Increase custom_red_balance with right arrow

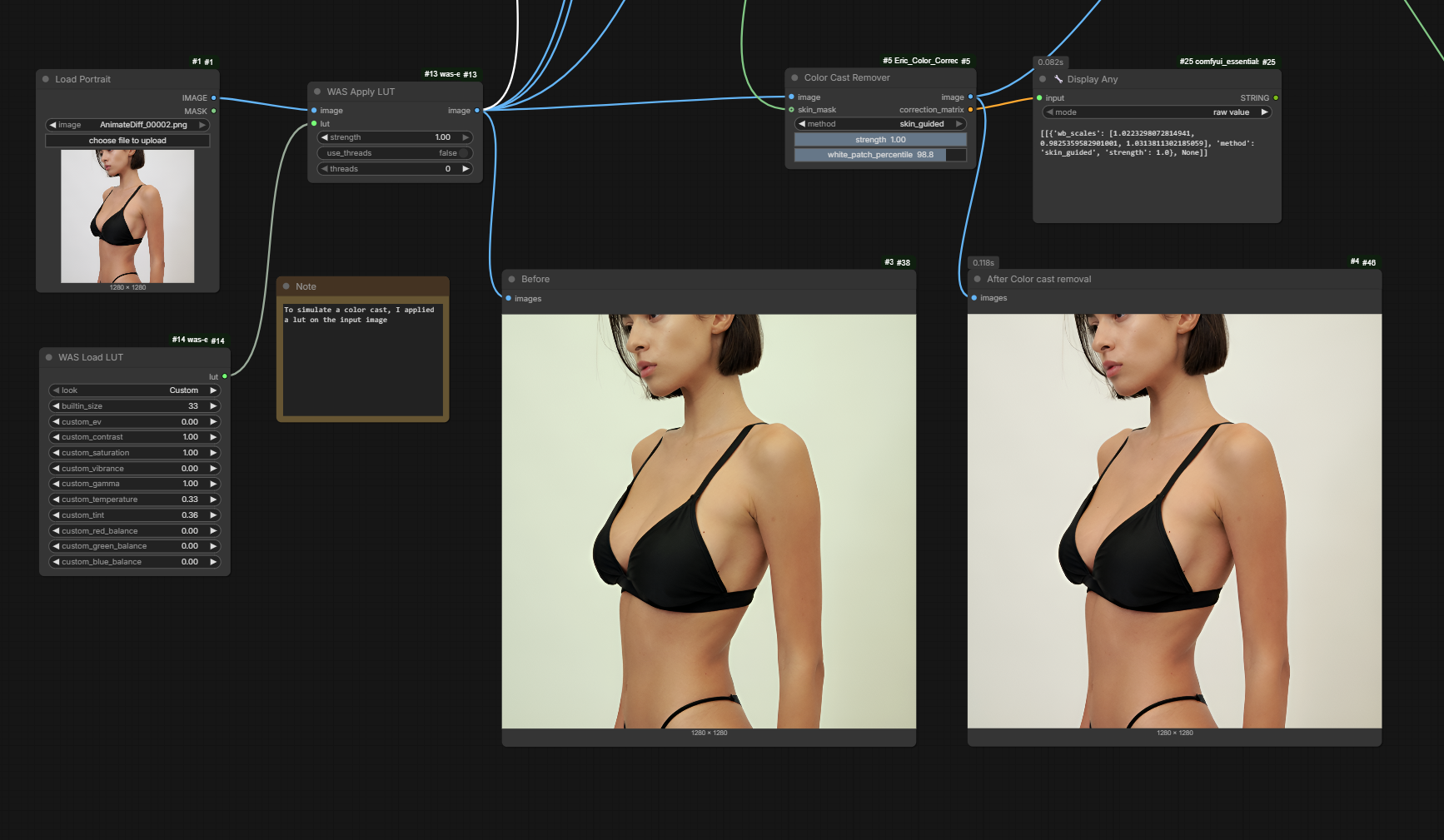coord(213,531)
